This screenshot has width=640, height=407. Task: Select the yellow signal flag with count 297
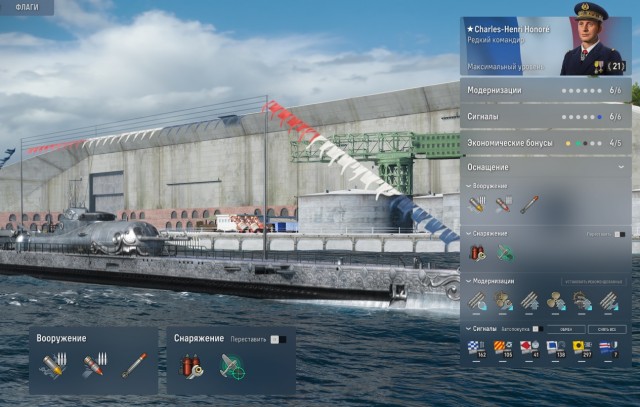coord(582,349)
